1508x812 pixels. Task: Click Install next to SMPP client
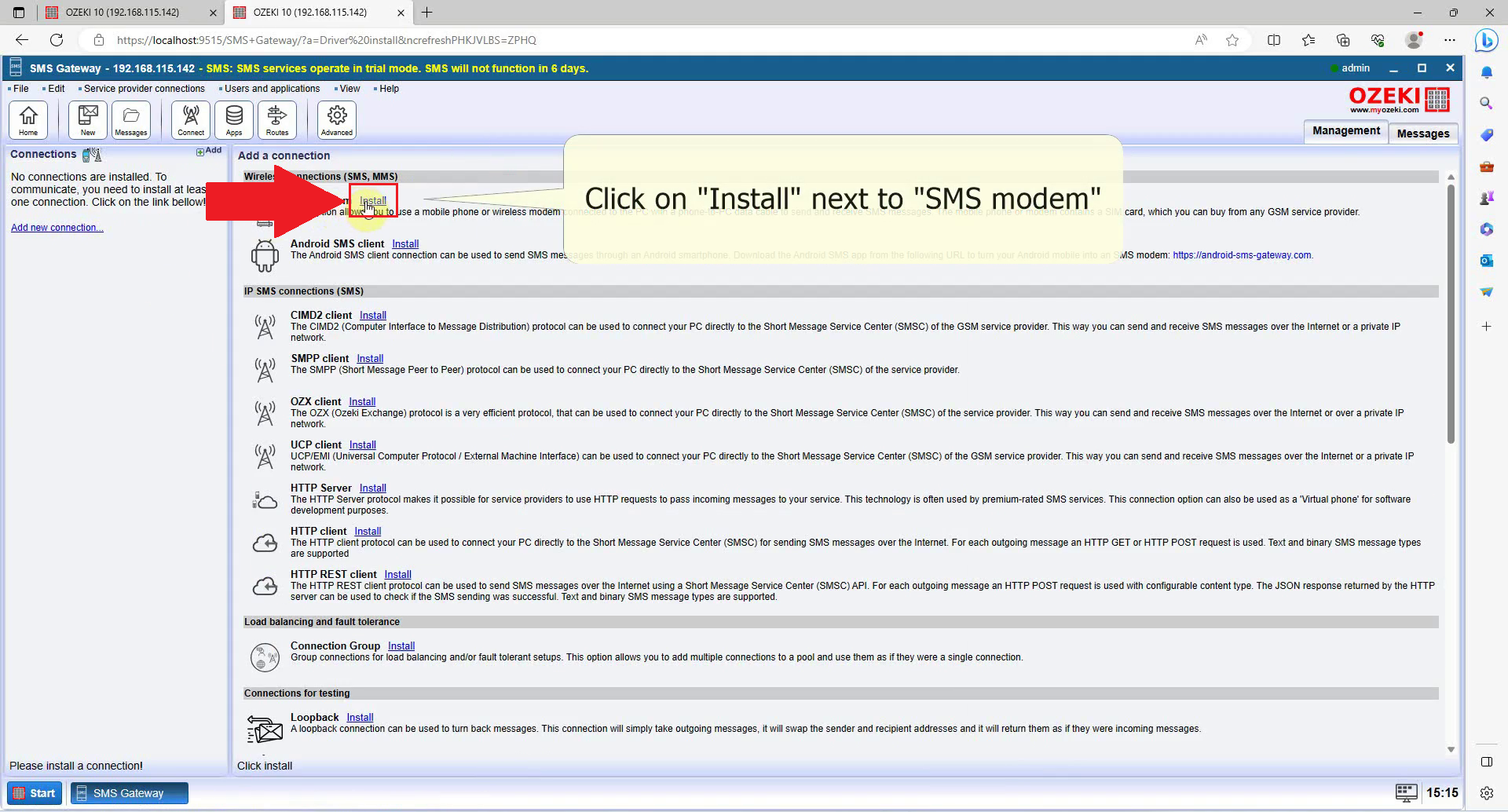pos(370,359)
